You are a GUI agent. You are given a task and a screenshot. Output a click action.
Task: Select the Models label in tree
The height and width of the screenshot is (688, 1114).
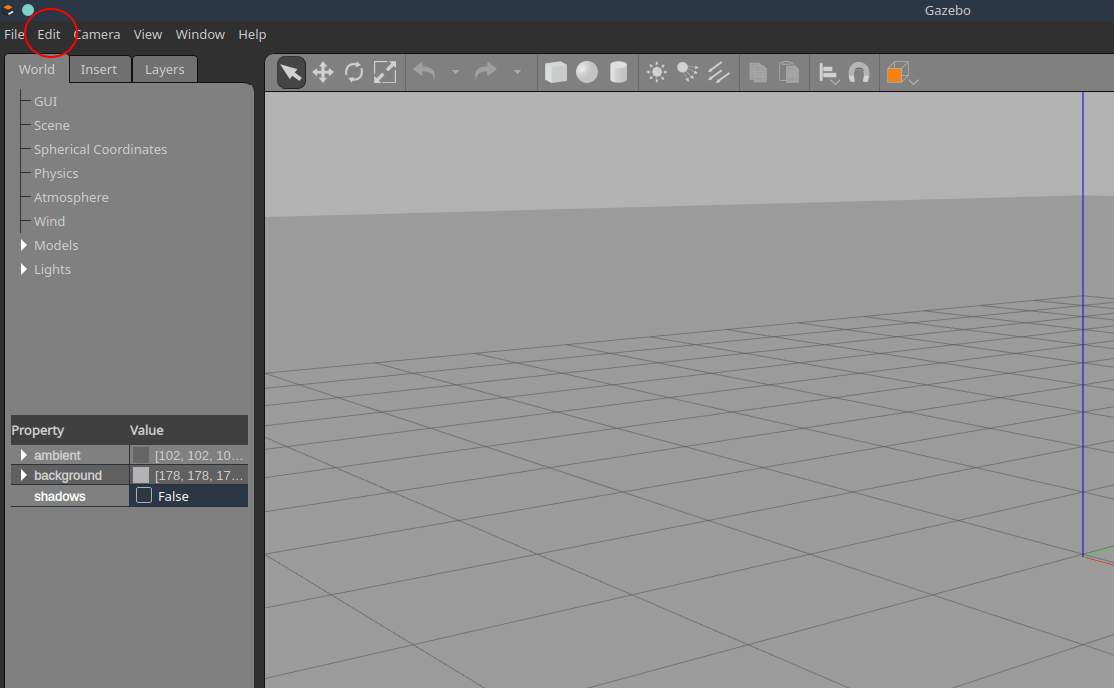(56, 245)
